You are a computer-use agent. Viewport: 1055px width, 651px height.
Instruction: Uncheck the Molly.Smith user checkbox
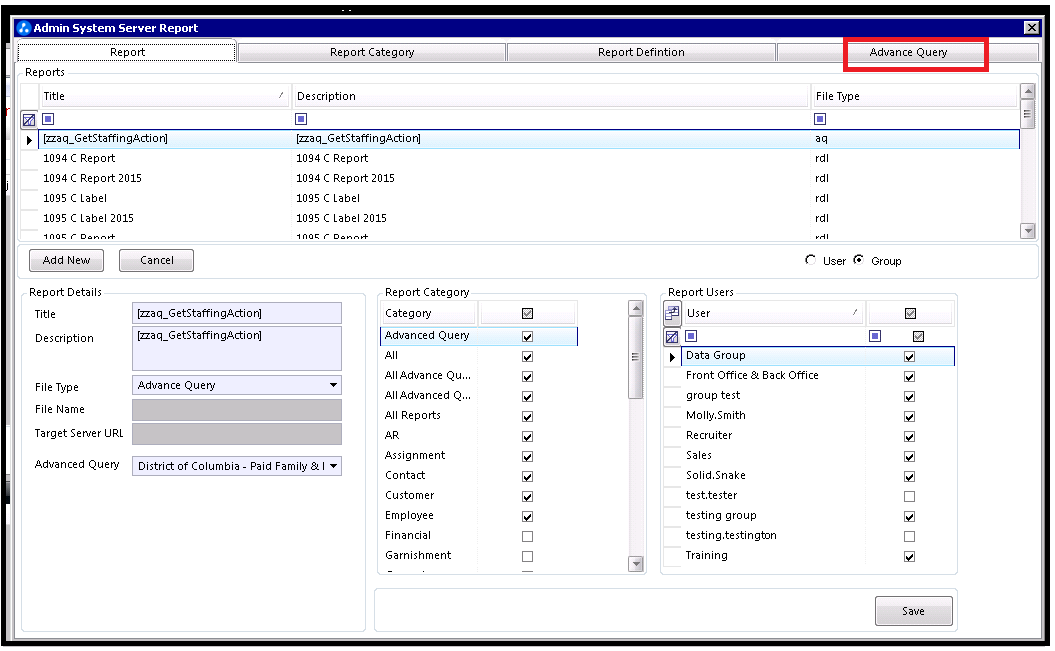tap(910, 416)
